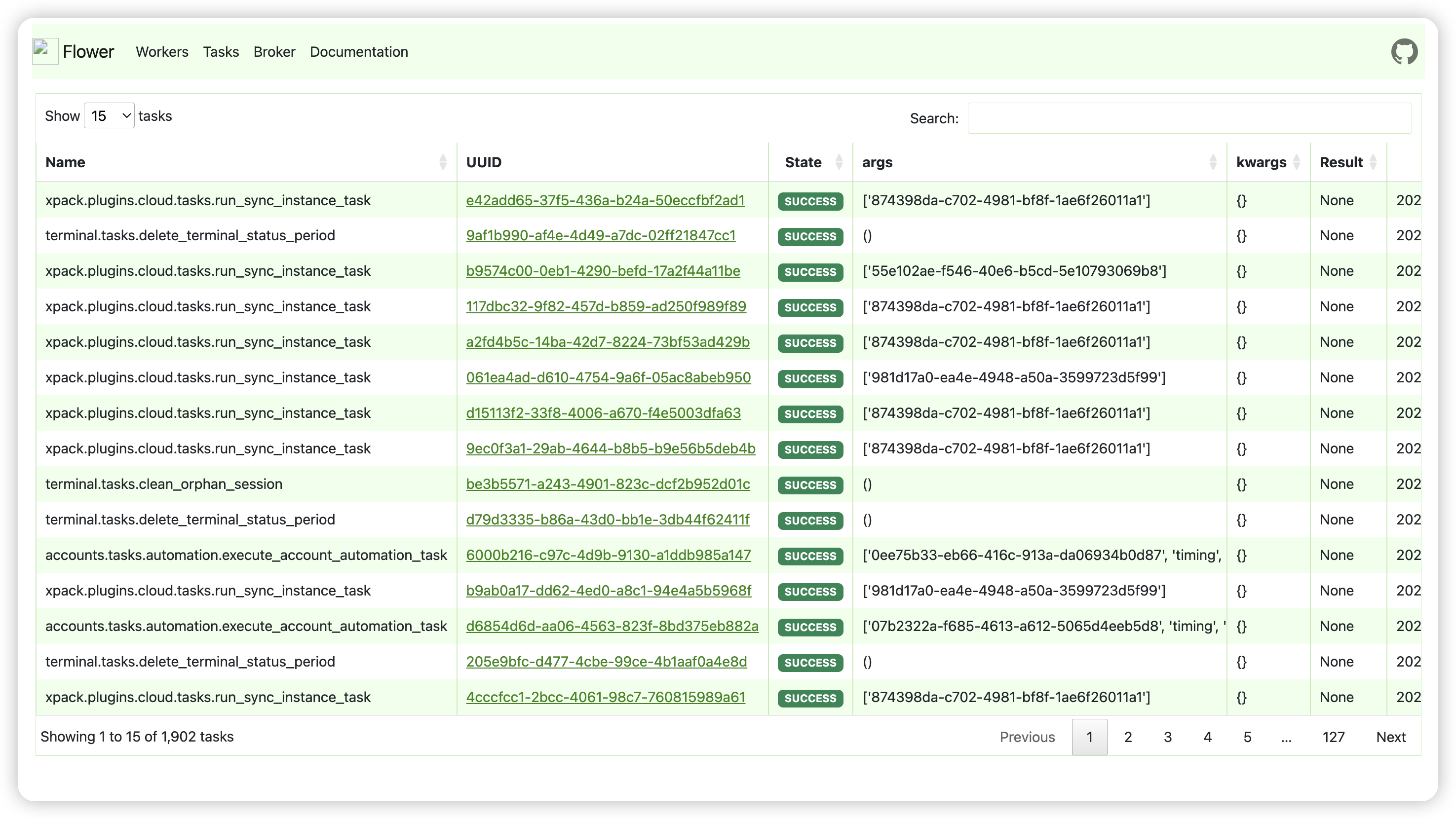Jump to last page 127

click(x=1333, y=737)
